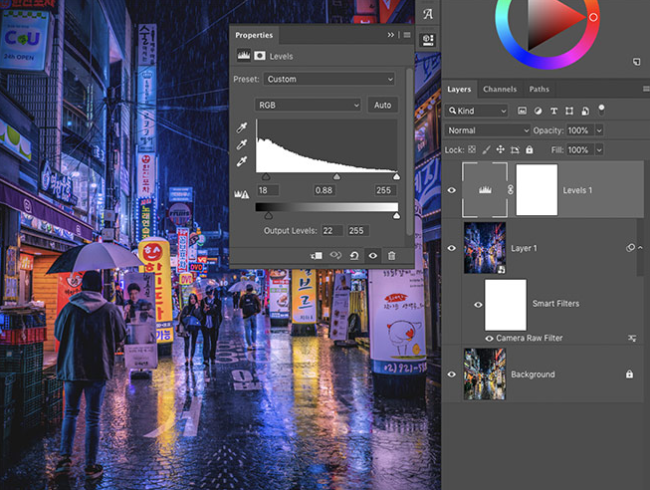The image size is (650, 490).
Task: Toggle Camera Raw Filter visibility
Action: coord(489,338)
